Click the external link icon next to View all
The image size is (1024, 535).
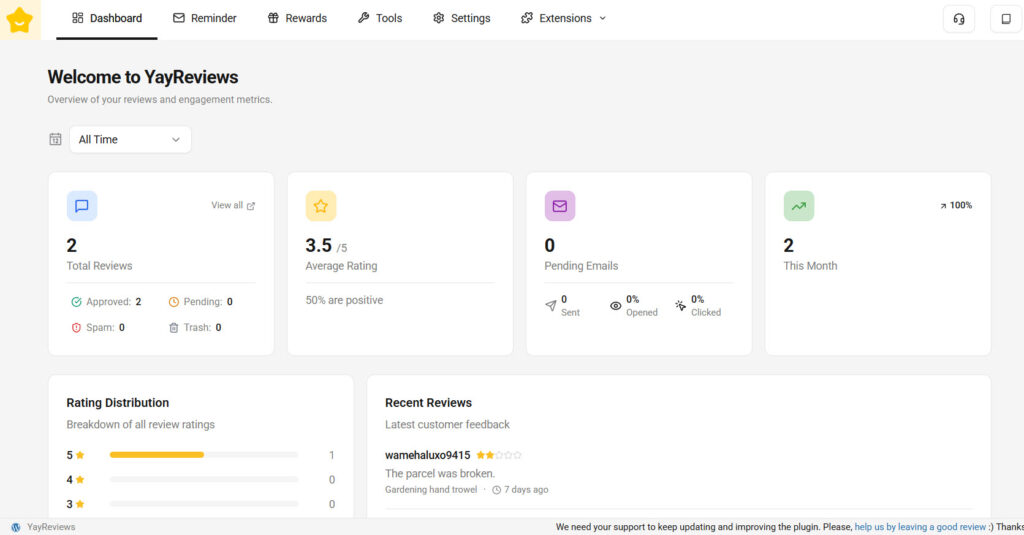click(x=251, y=206)
